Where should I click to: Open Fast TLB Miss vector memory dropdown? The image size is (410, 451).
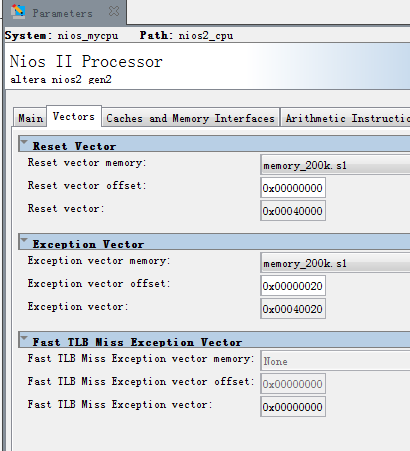point(335,361)
